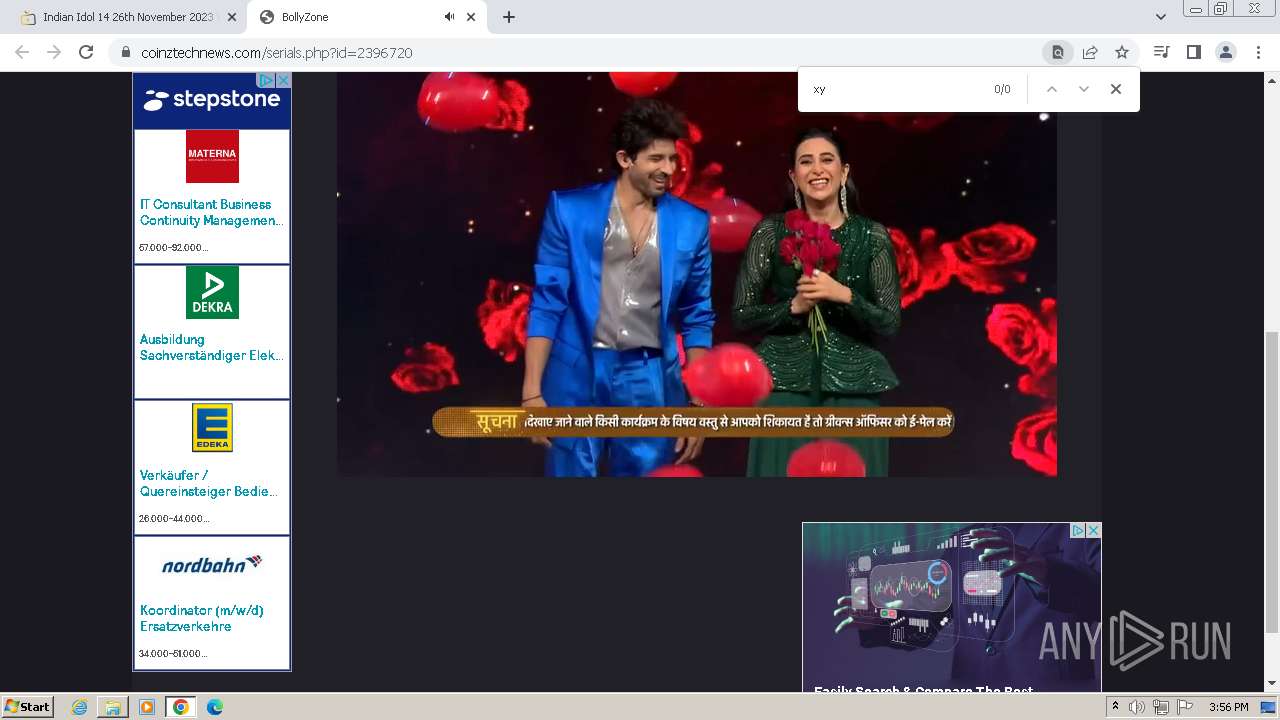The height and width of the screenshot is (720, 1280).
Task: Open AdChoices info on trading ad
Action: pyautogui.click(x=1078, y=531)
